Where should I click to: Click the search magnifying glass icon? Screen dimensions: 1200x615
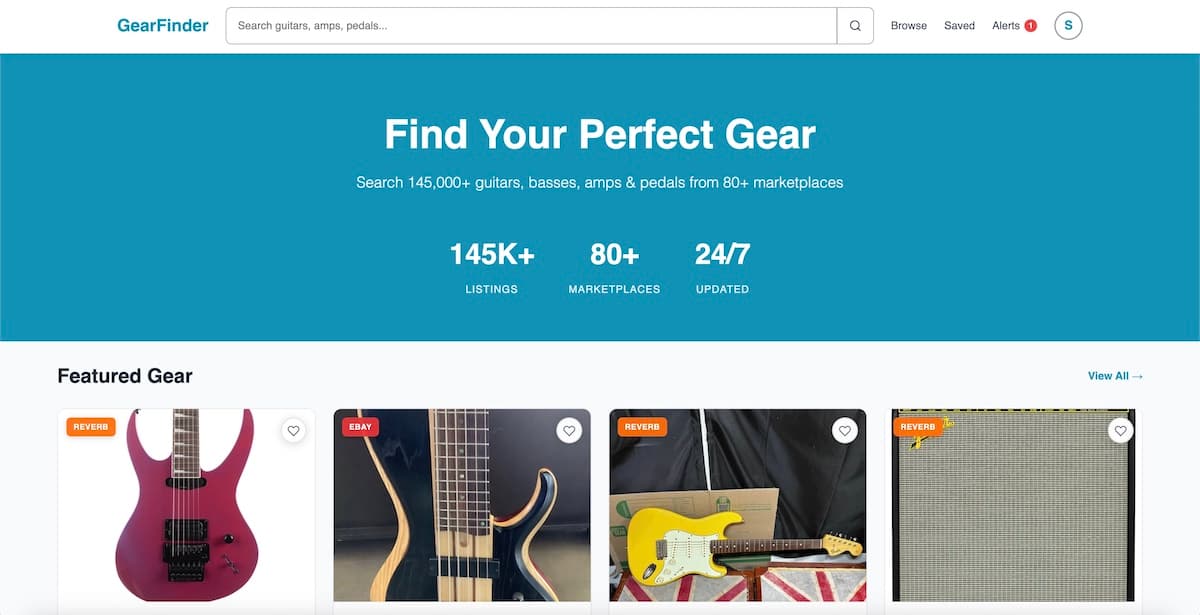(x=855, y=25)
